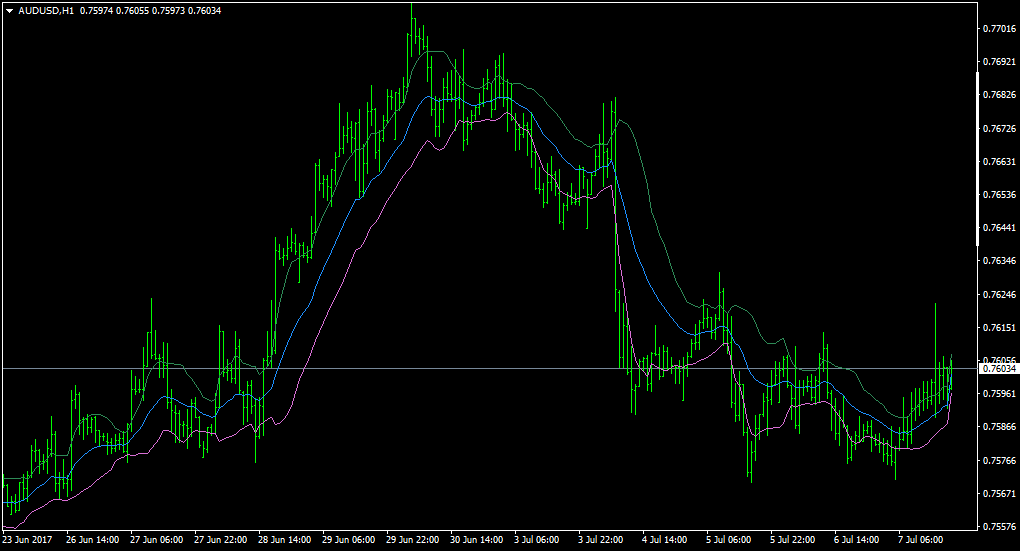Screen dimensions: 1020x551
Task: Click the white vertical marker on price scale
Action: click(x=977, y=159)
